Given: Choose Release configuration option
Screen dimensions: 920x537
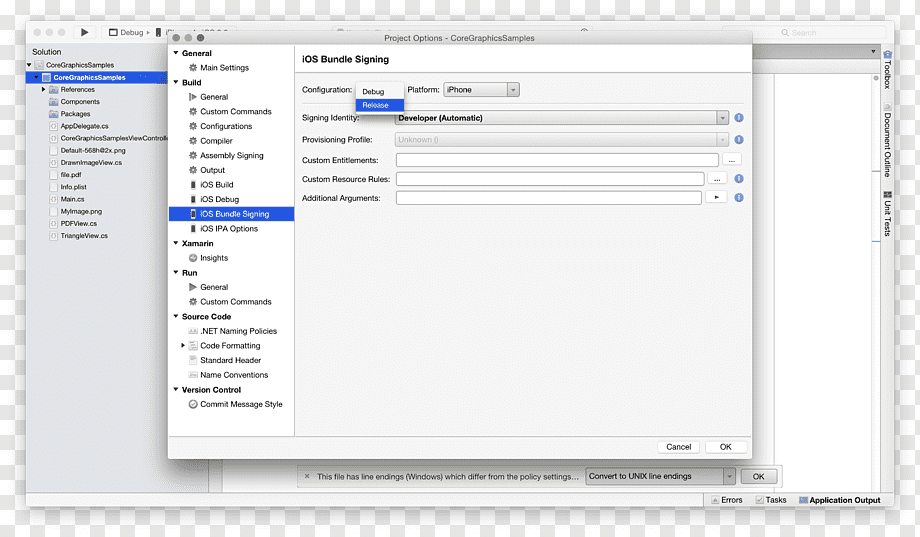Looking at the screenshot, I should tap(380, 105).
